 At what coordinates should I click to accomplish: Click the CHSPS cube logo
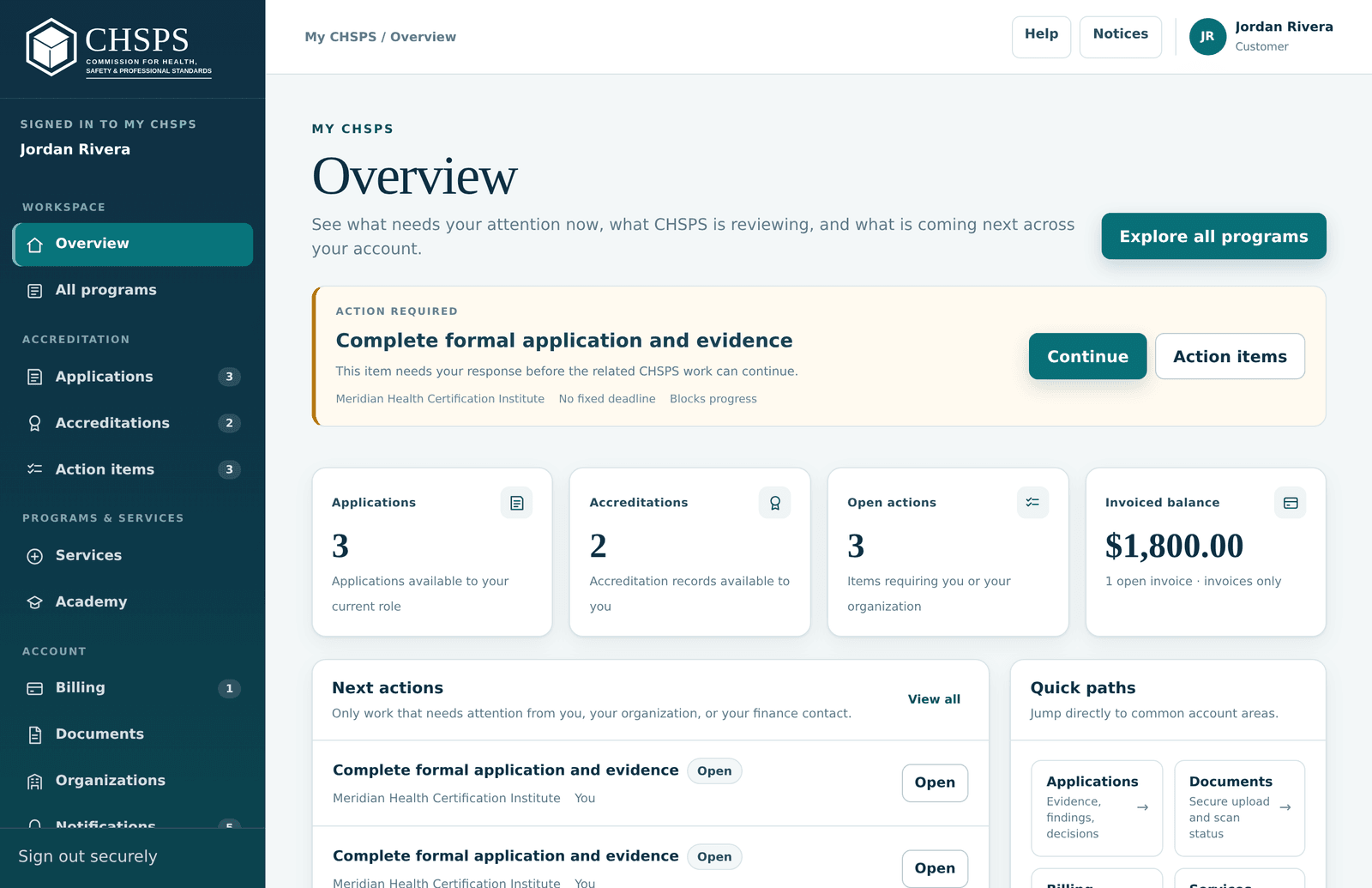click(x=51, y=47)
